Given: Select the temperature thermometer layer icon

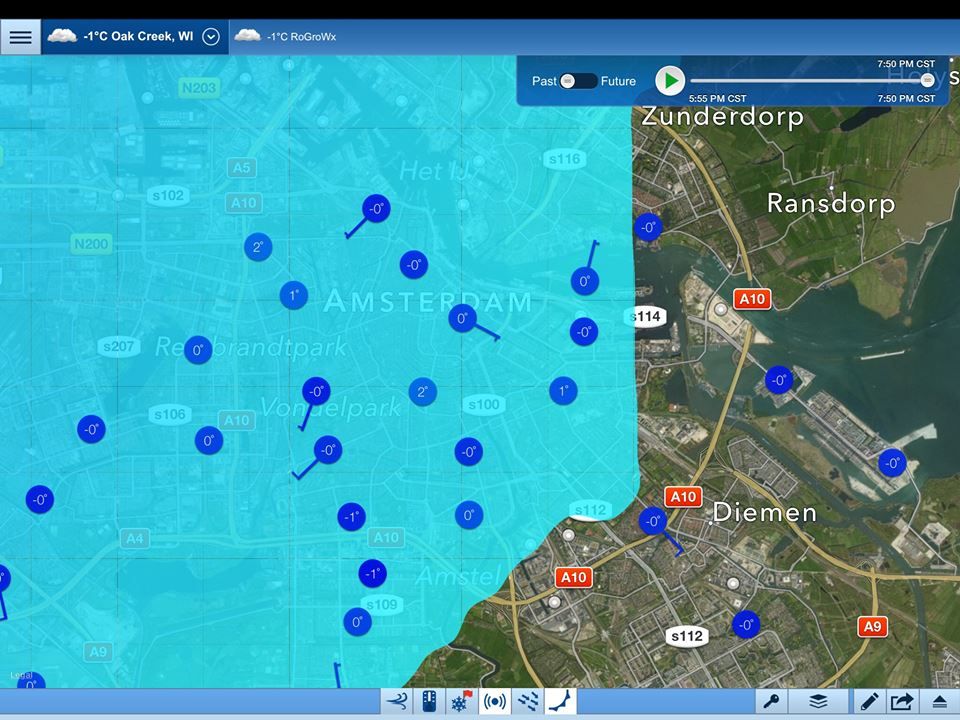Looking at the screenshot, I should click(x=430, y=702).
